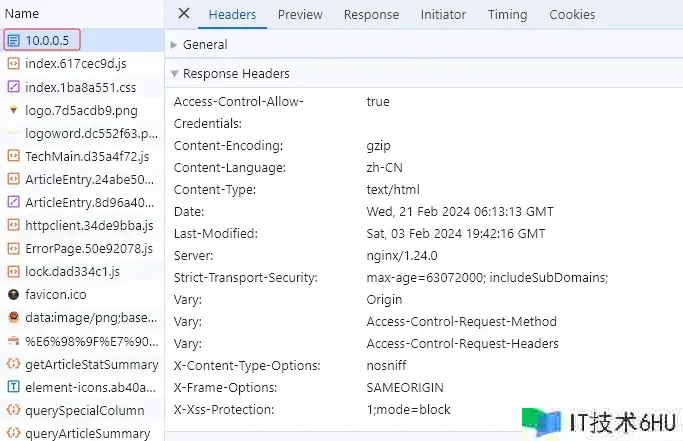Screen dimensions: 683x441
Task: Expand the General section
Action: (175, 45)
